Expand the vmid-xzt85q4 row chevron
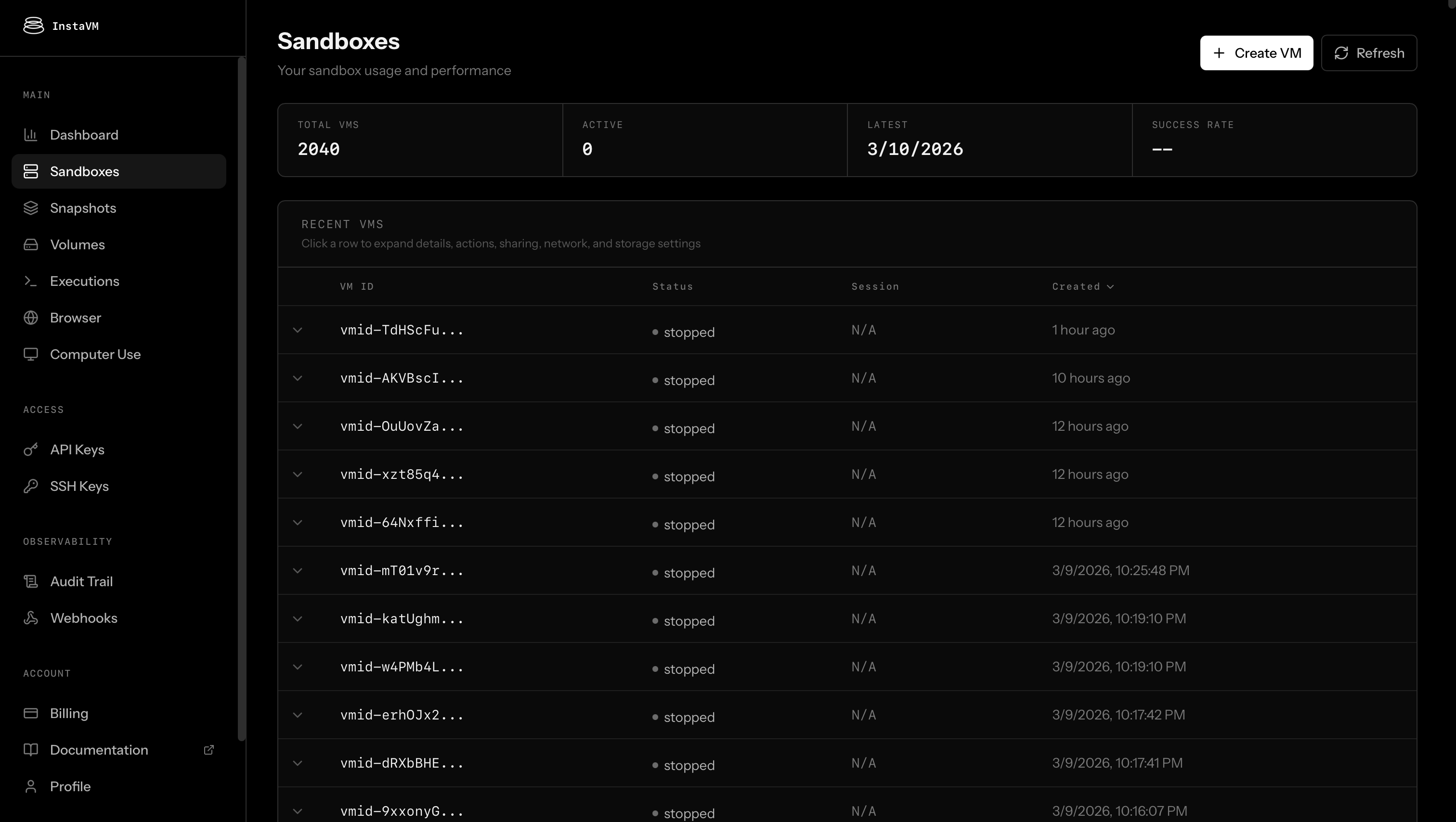1456x822 pixels. click(298, 475)
